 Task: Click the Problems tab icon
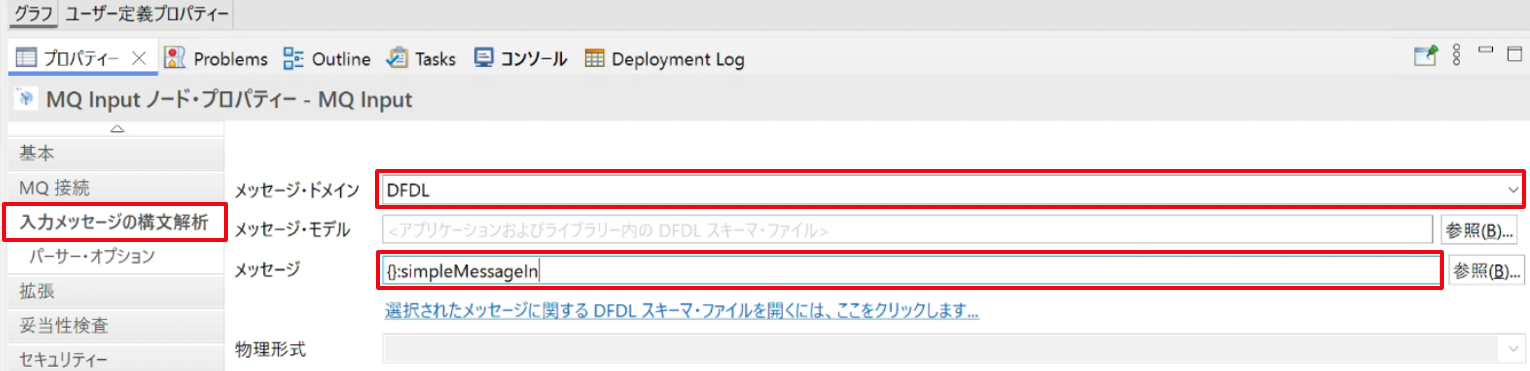pyautogui.click(x=176, y=58)
